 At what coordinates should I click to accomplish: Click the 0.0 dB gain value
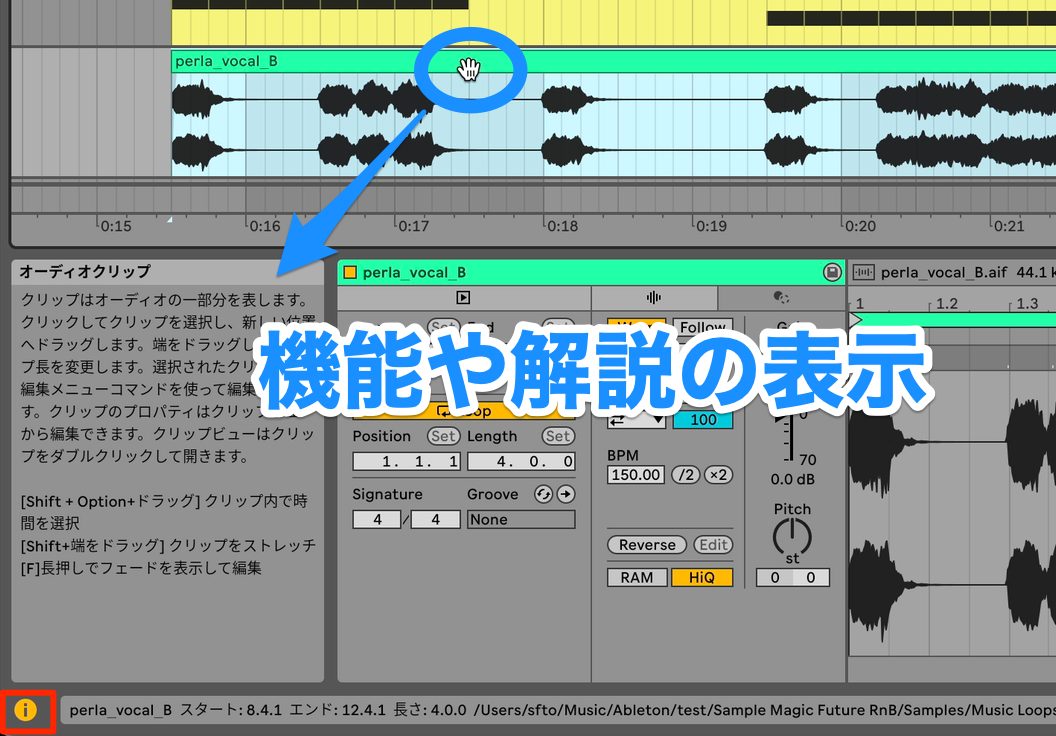793,479
